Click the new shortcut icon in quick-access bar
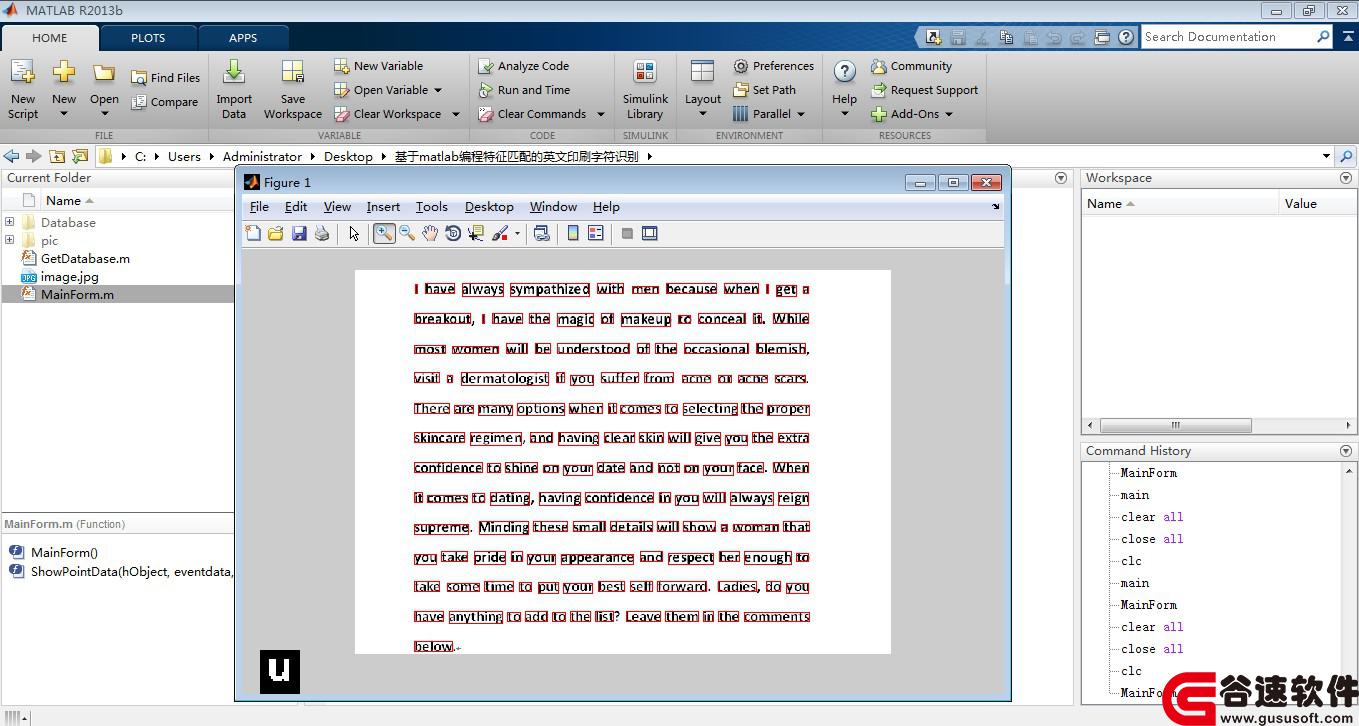 [933, 37]
